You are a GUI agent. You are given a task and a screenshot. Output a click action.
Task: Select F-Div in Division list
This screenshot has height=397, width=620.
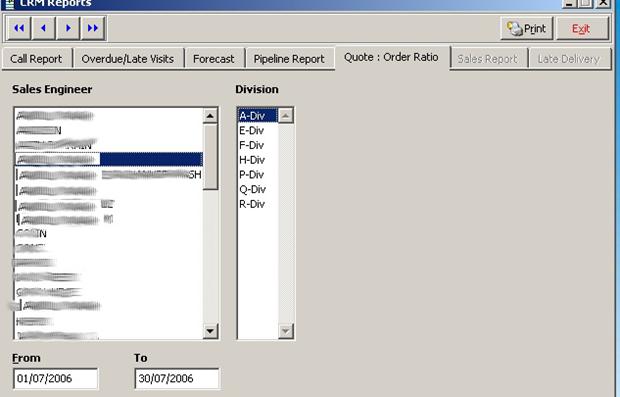click(257, 145)
